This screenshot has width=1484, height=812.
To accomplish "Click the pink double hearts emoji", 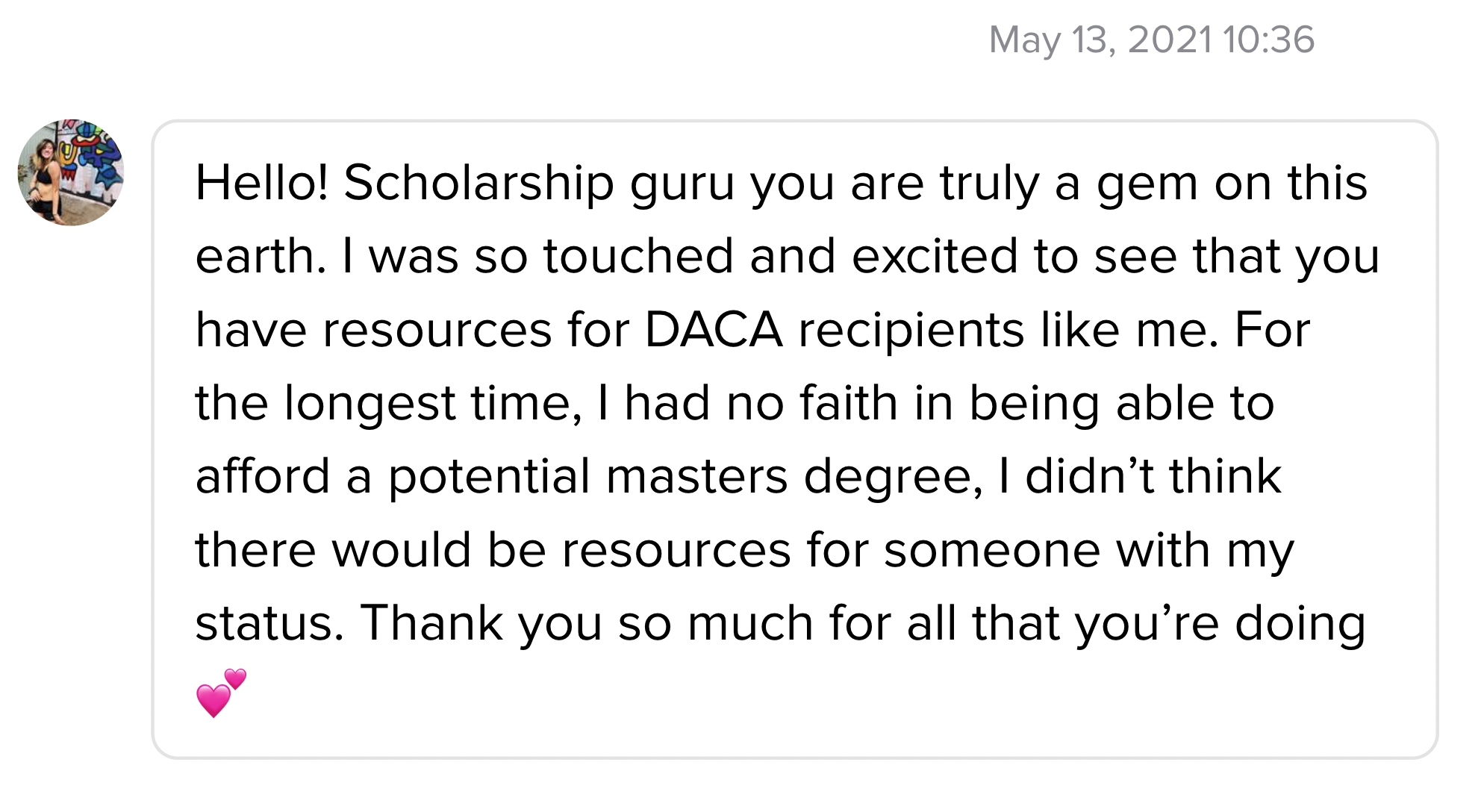I will click(x=221, y=693).
